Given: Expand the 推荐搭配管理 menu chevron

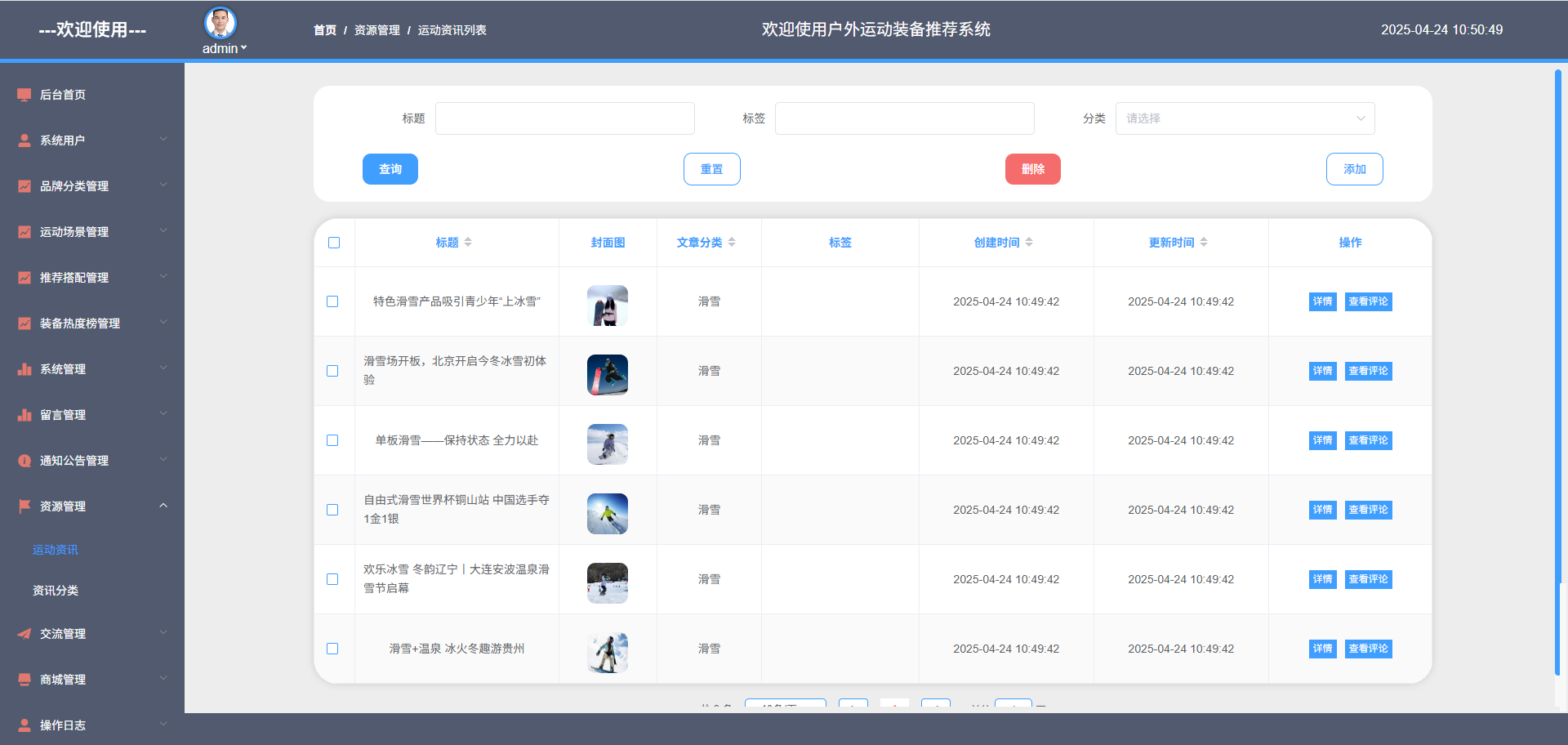Looking at the screenshot, I should click(163, 277).
